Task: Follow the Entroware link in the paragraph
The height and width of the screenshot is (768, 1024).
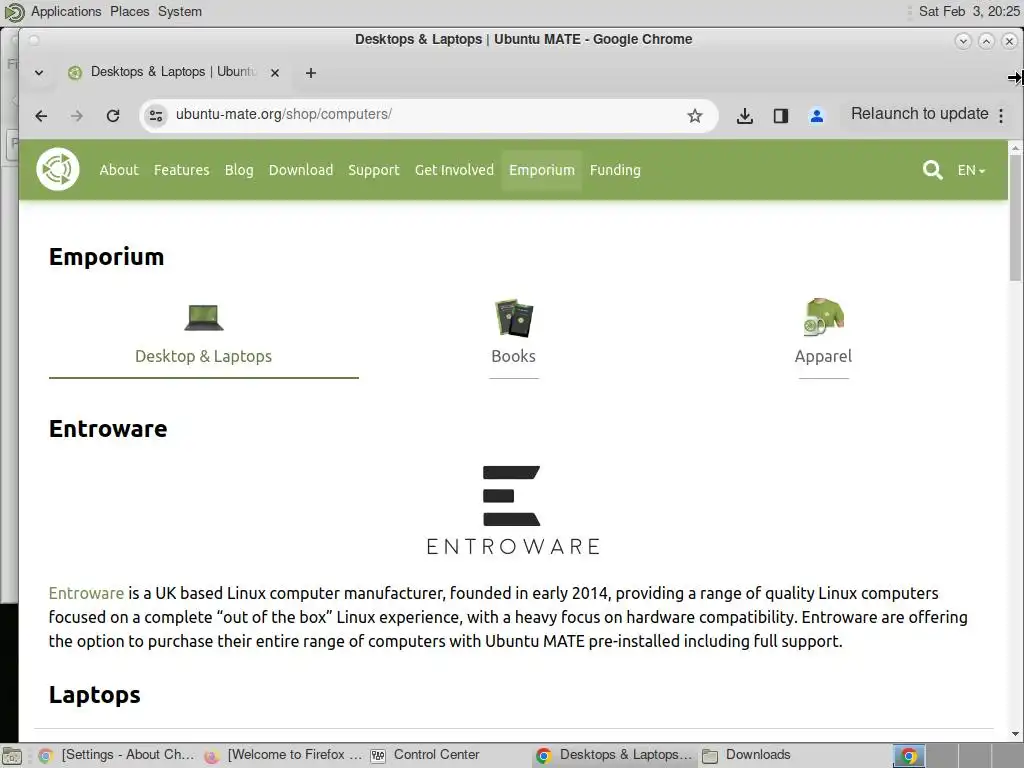Action: (x=86, y=593)
